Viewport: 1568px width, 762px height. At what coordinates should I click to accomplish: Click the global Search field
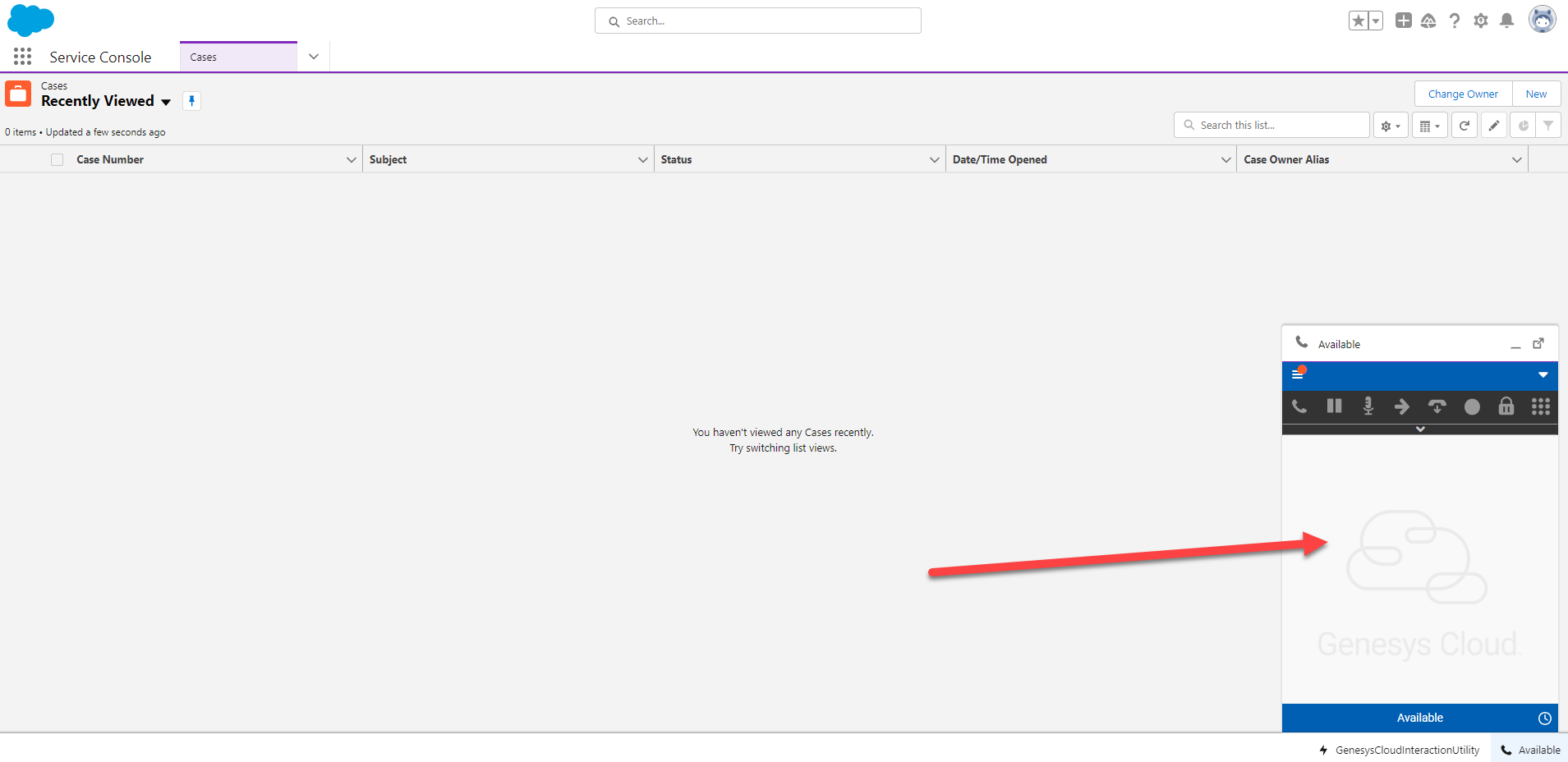[x=758, y=21]
